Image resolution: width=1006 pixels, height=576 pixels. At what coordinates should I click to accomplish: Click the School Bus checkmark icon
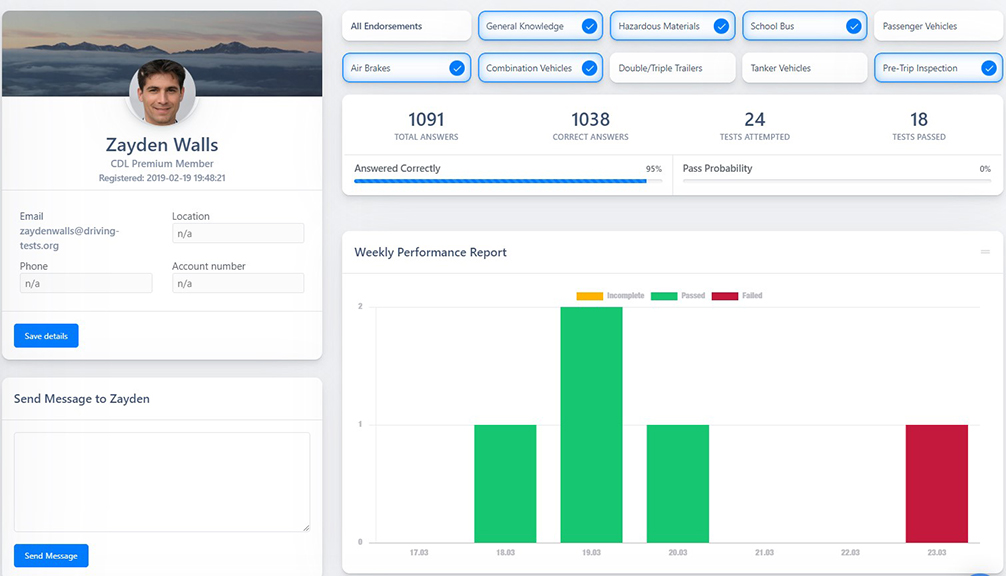[x=853, y=26]
